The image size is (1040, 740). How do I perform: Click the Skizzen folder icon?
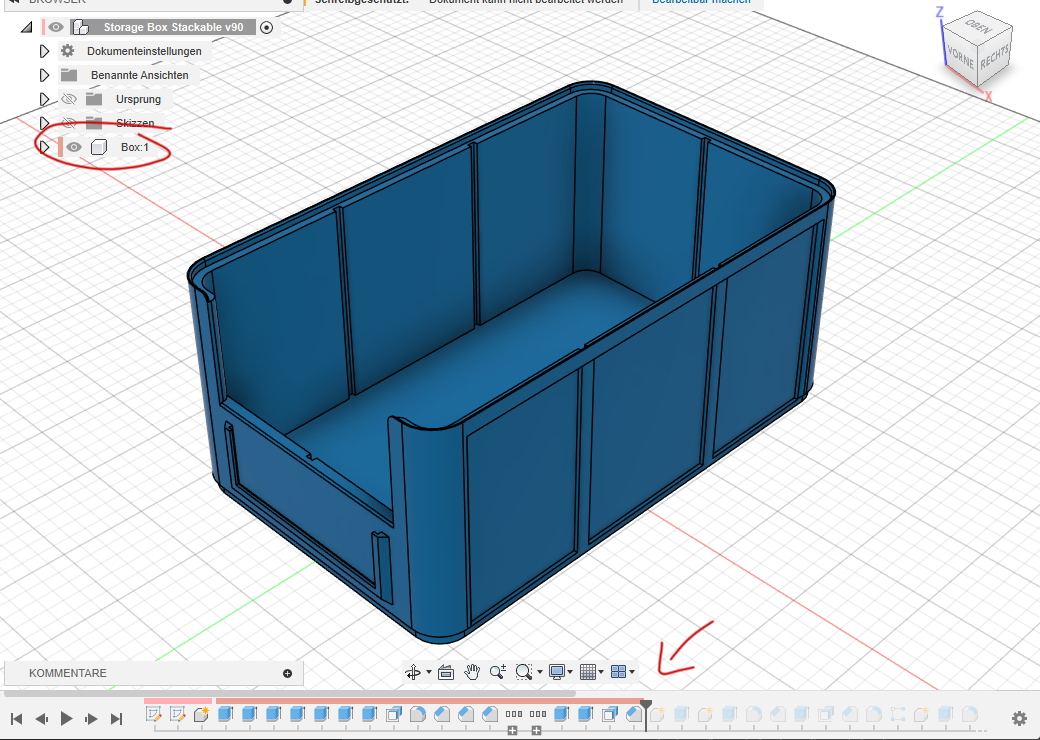pyautogui.click(x=94, y=123)
